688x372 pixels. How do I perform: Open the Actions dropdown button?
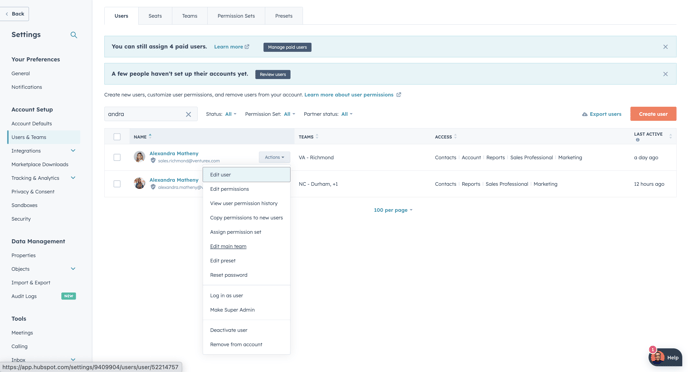(274, 157)
